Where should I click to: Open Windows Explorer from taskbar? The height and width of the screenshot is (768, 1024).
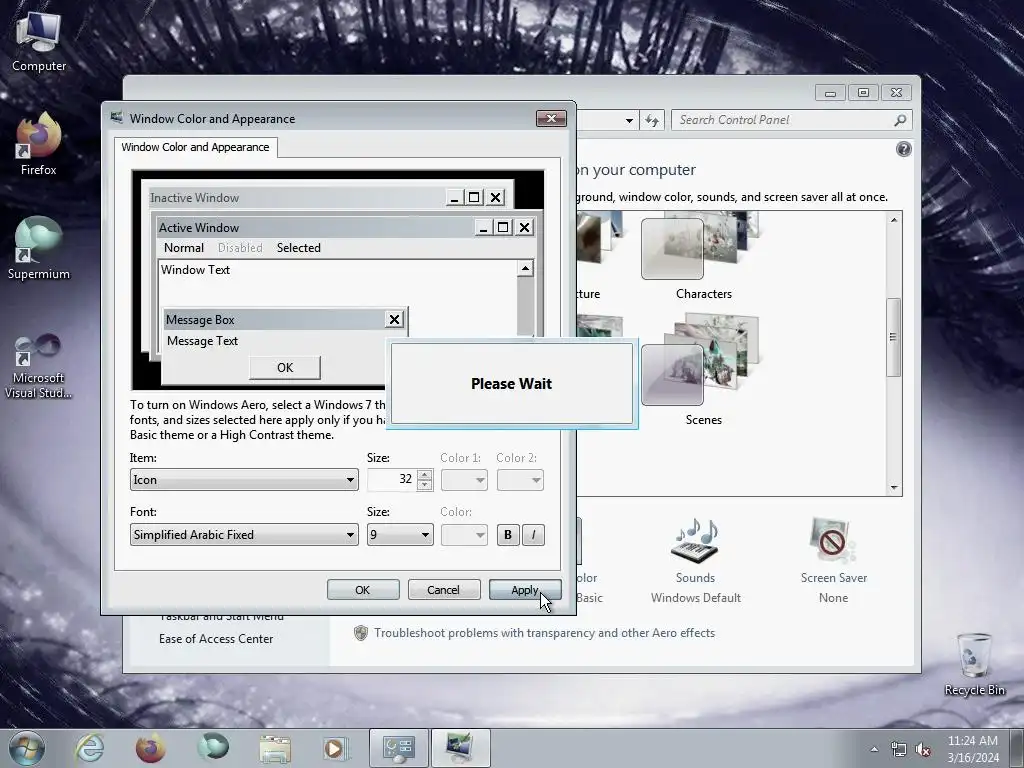pyautogui.click(x=275, y=748)
